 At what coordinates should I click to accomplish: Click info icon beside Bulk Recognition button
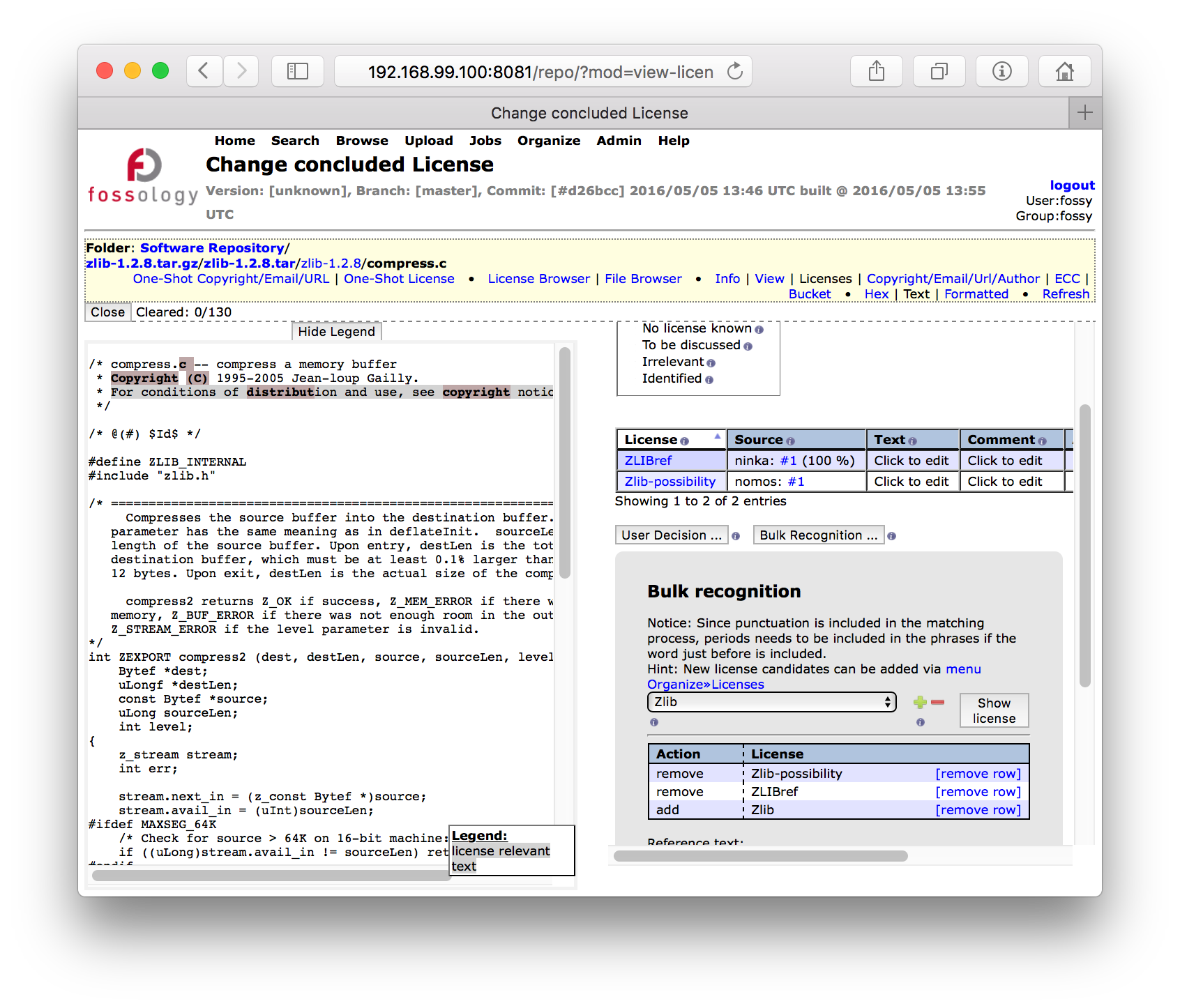pyautogui.click(x=891, y=536)
